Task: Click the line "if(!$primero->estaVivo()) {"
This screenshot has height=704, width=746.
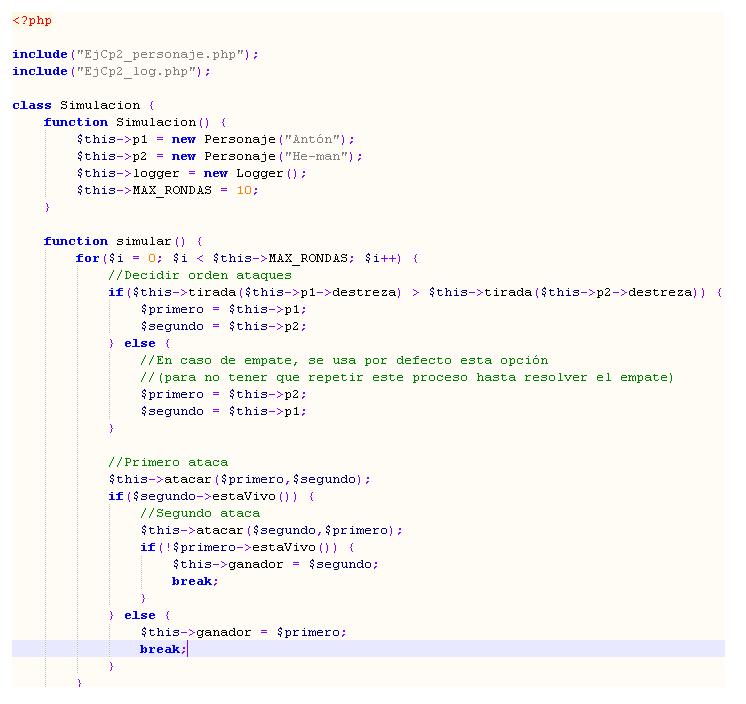Action: [x=247, y=548]
